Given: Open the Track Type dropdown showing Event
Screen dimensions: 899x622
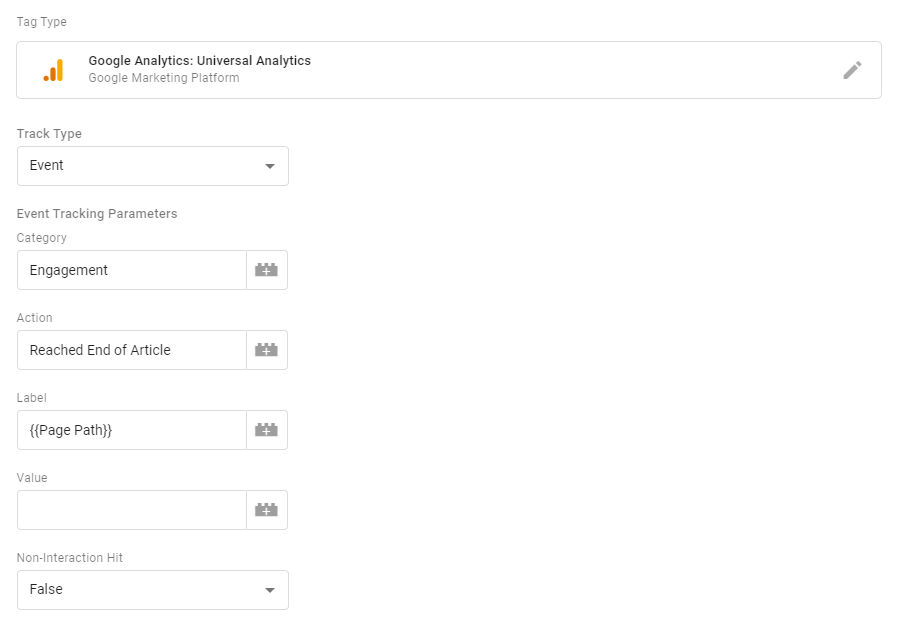Looking at the screenshot, I should click(x=153, y=166).
